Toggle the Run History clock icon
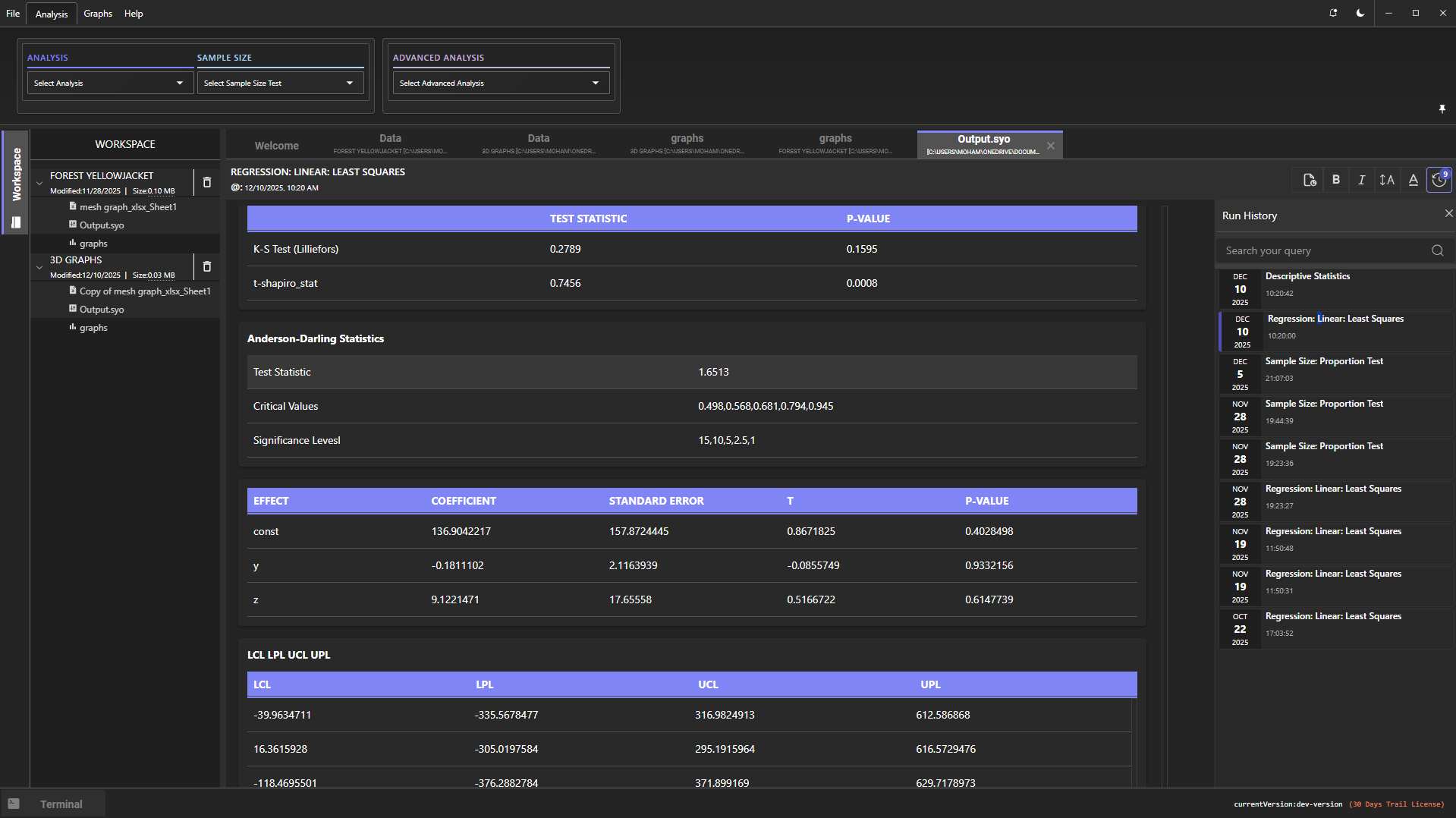1456x818 pixels. click(1439, 180)
